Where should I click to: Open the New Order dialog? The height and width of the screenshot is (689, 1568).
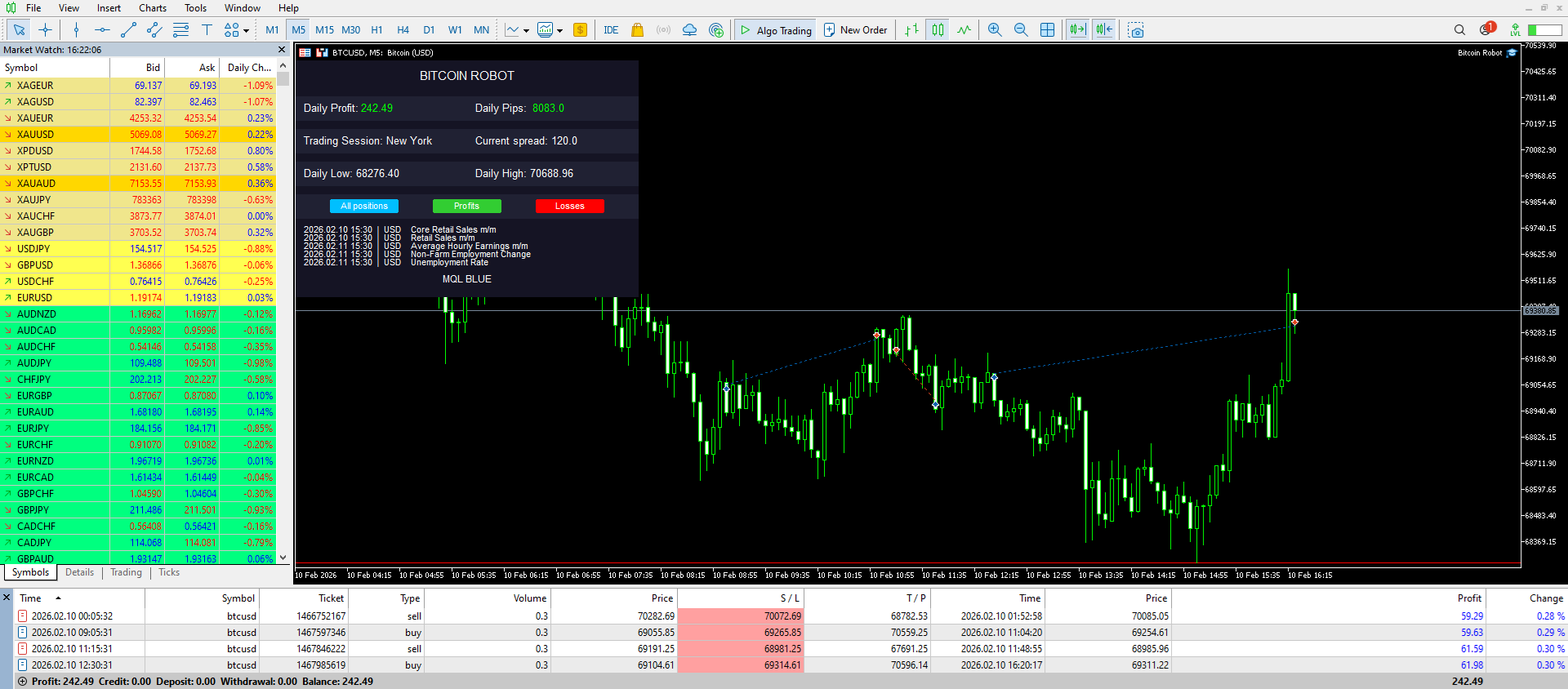(x=855, y=30)
